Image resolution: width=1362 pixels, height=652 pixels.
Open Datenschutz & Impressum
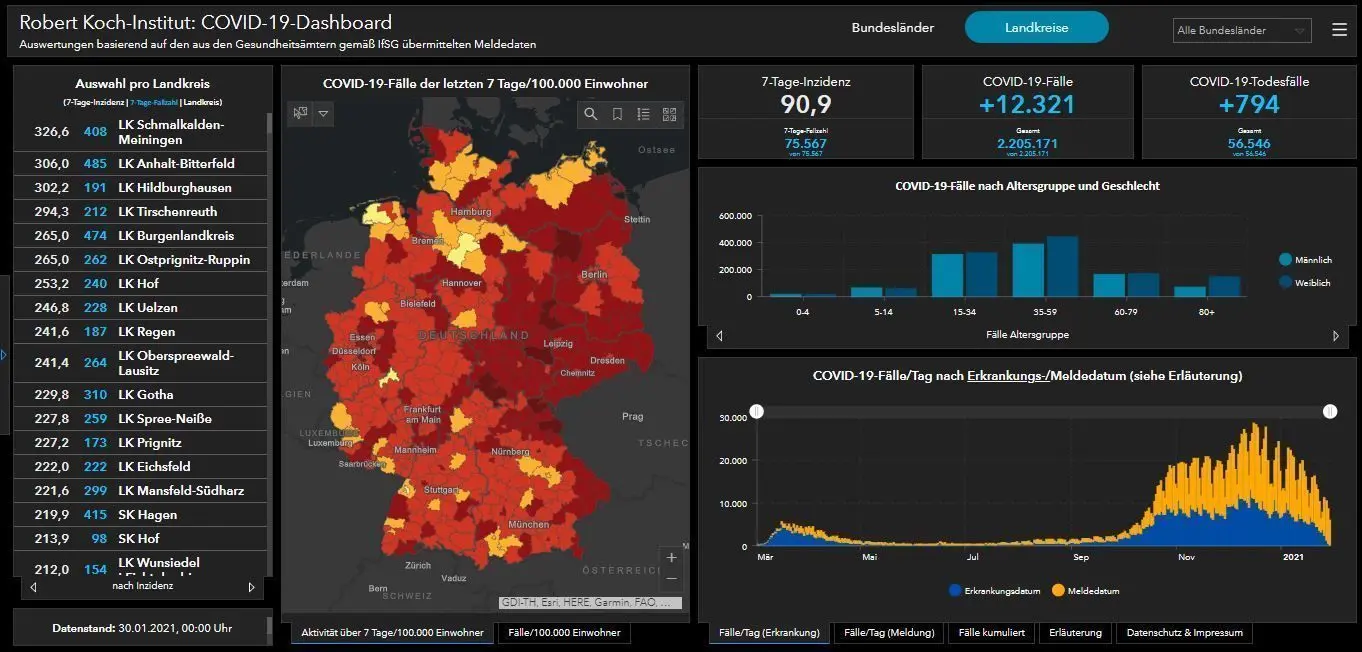[x=1184, y=632]
